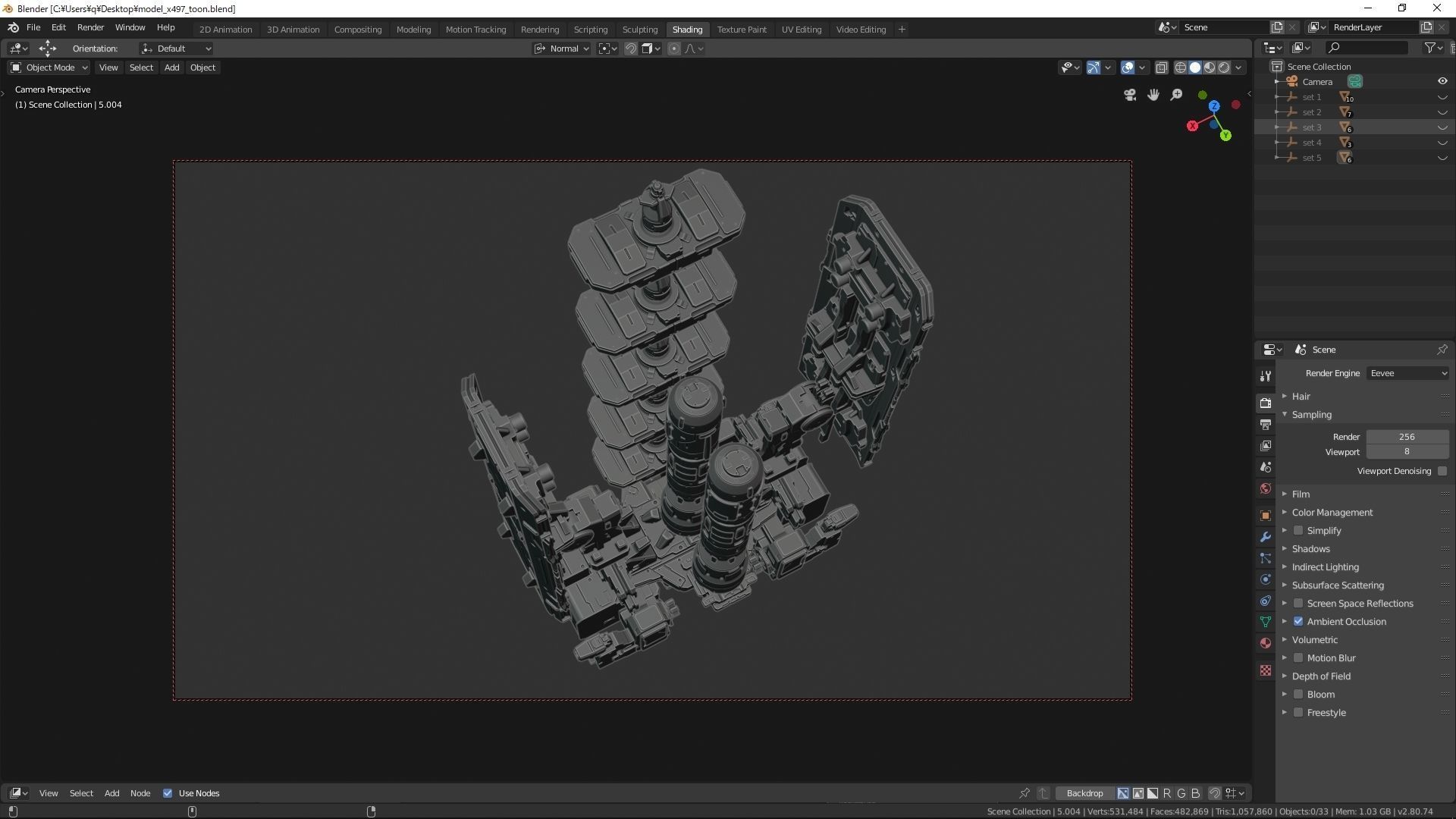Expand the Shadows panel
Image resolution: width=1456 pixels, height=819 pixels.
1285,549
